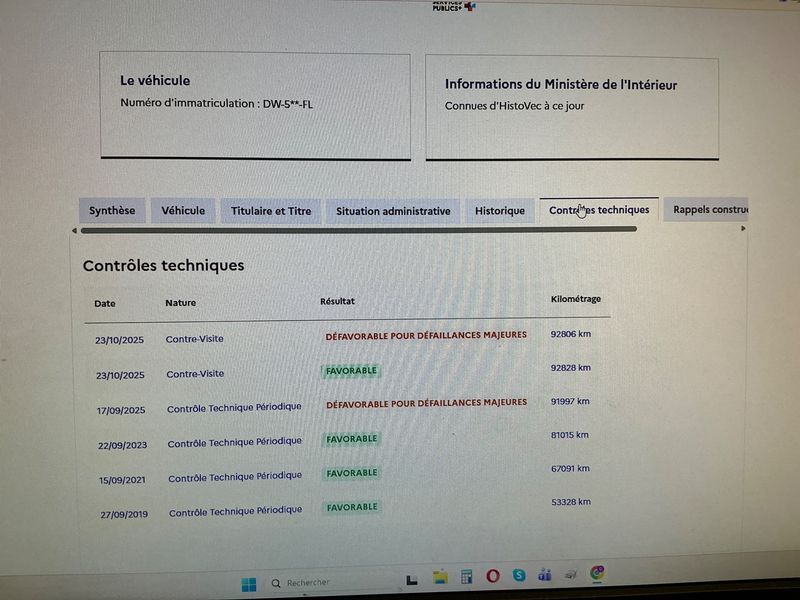Viewport: 800px width, 600px height.
Task: Open the Opera browser taskbar icon
Action: pyautogui.click(x=493, y=576)
